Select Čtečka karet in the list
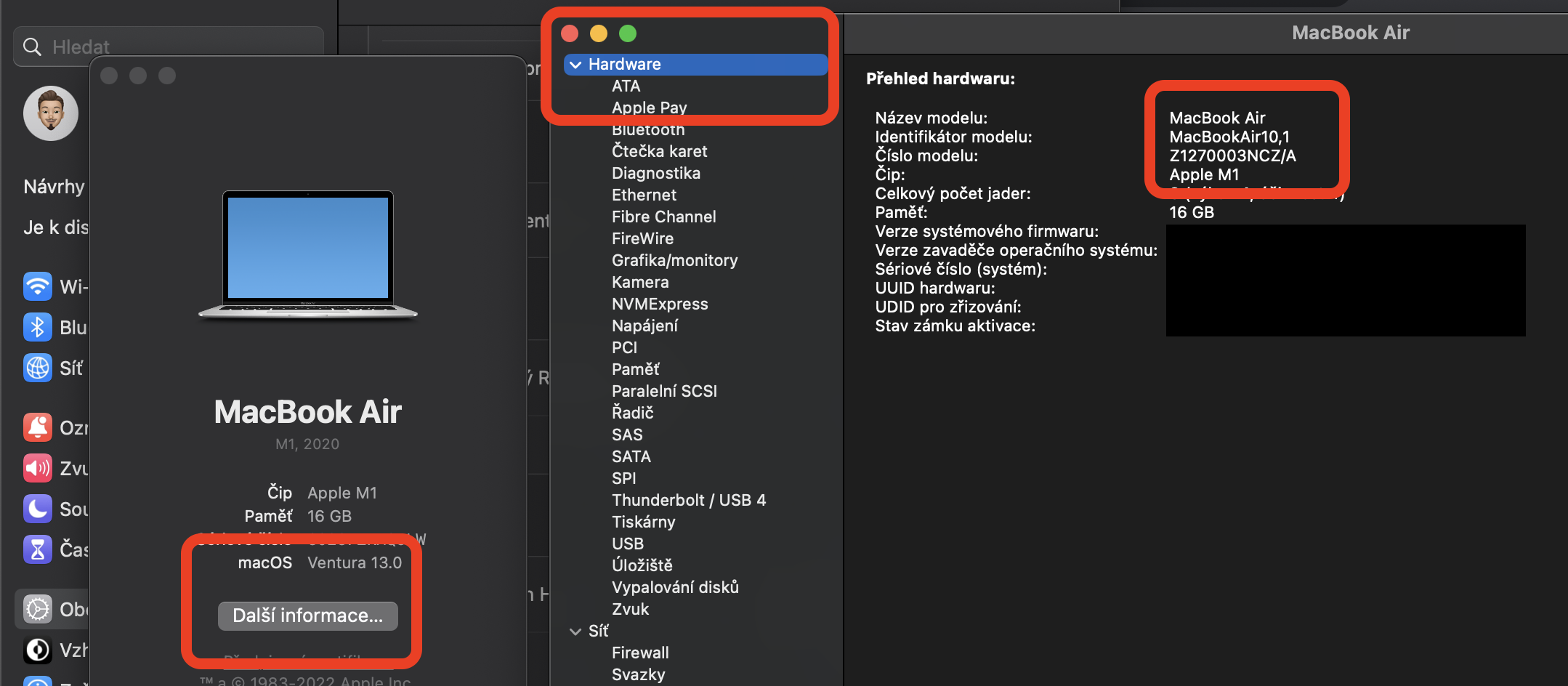This screenshot has width=1568, height=686. 660,151
